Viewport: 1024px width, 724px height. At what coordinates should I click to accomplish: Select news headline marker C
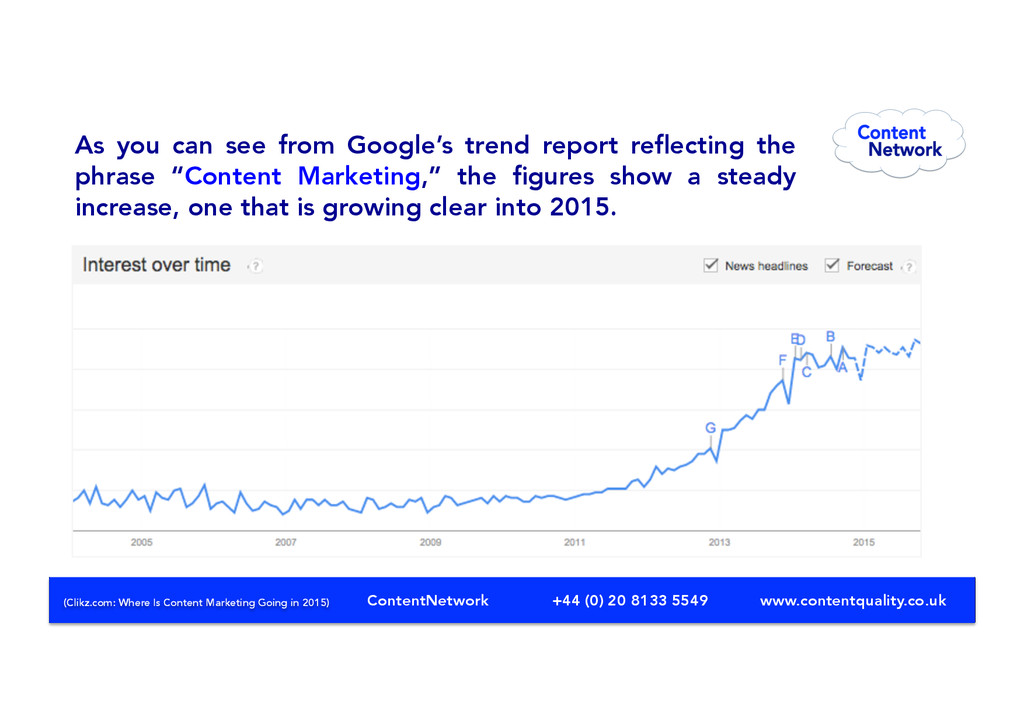[x=807, y=372]
